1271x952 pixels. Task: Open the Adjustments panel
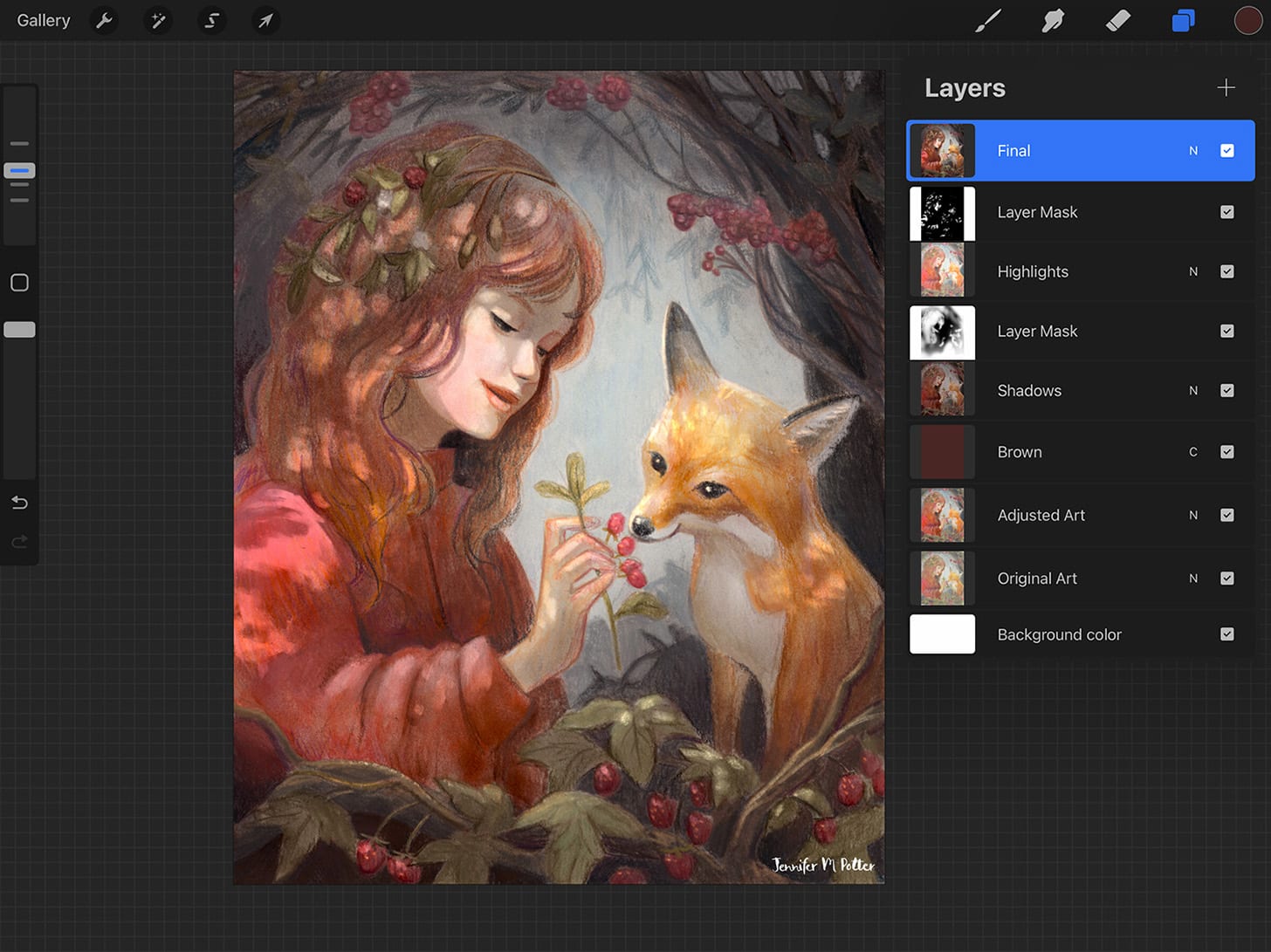click(x=158, y=20)
